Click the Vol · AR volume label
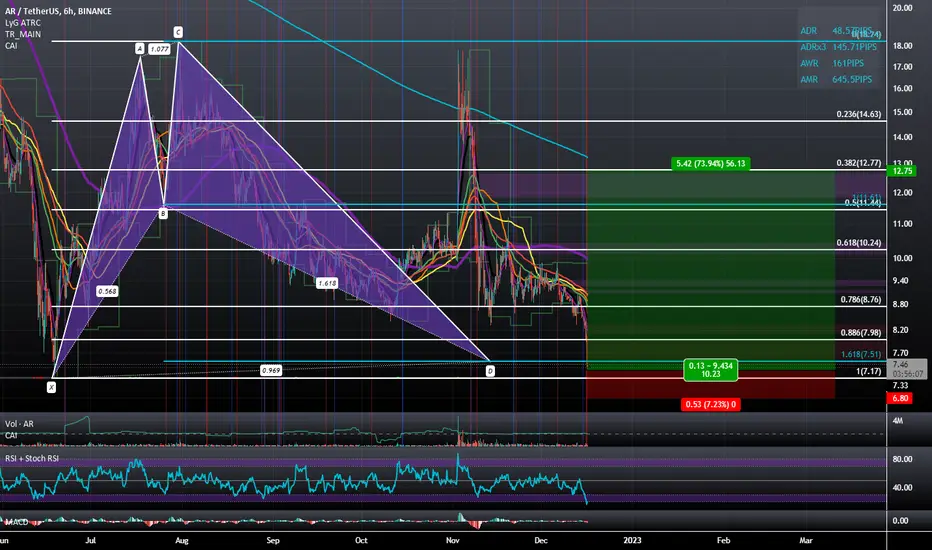The height and width of the screenshot is (550, 932). coord(19,424)
